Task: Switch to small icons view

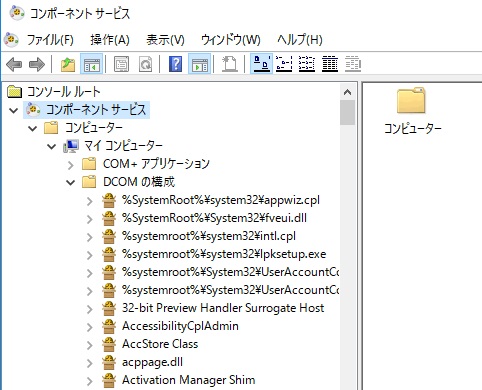Action: [x=284, y=64]
